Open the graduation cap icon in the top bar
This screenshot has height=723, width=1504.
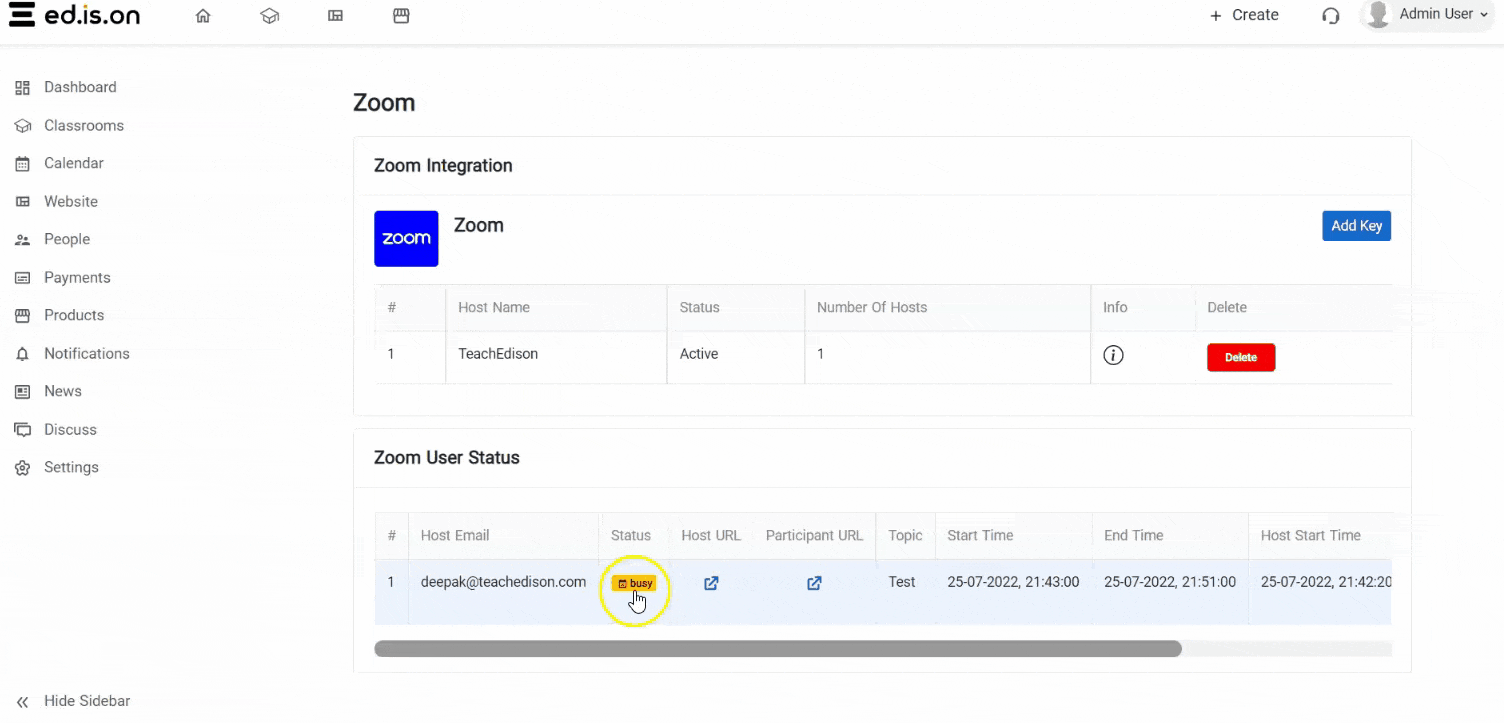(x=269, y=16)
